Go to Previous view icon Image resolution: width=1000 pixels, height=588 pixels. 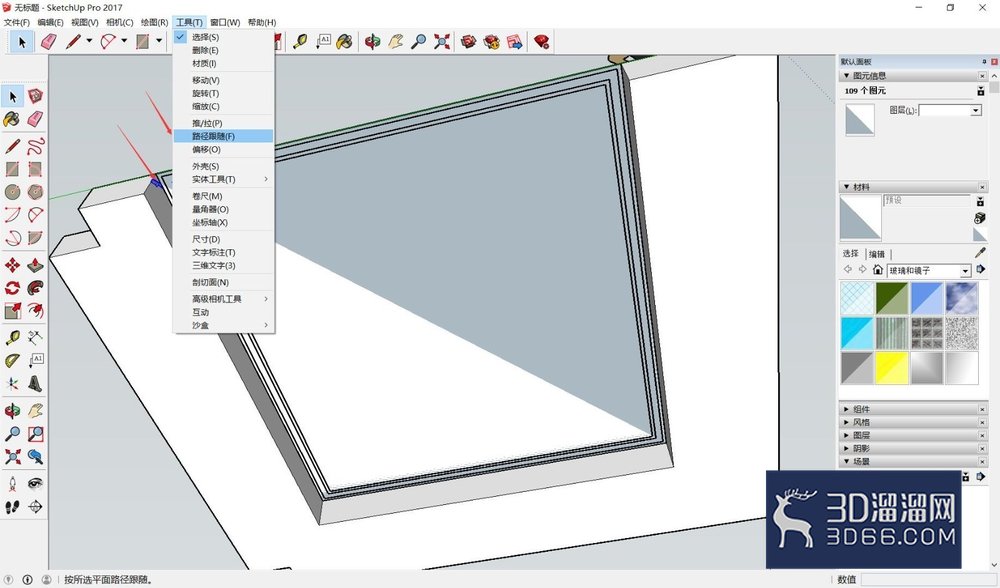pos(35,457)
